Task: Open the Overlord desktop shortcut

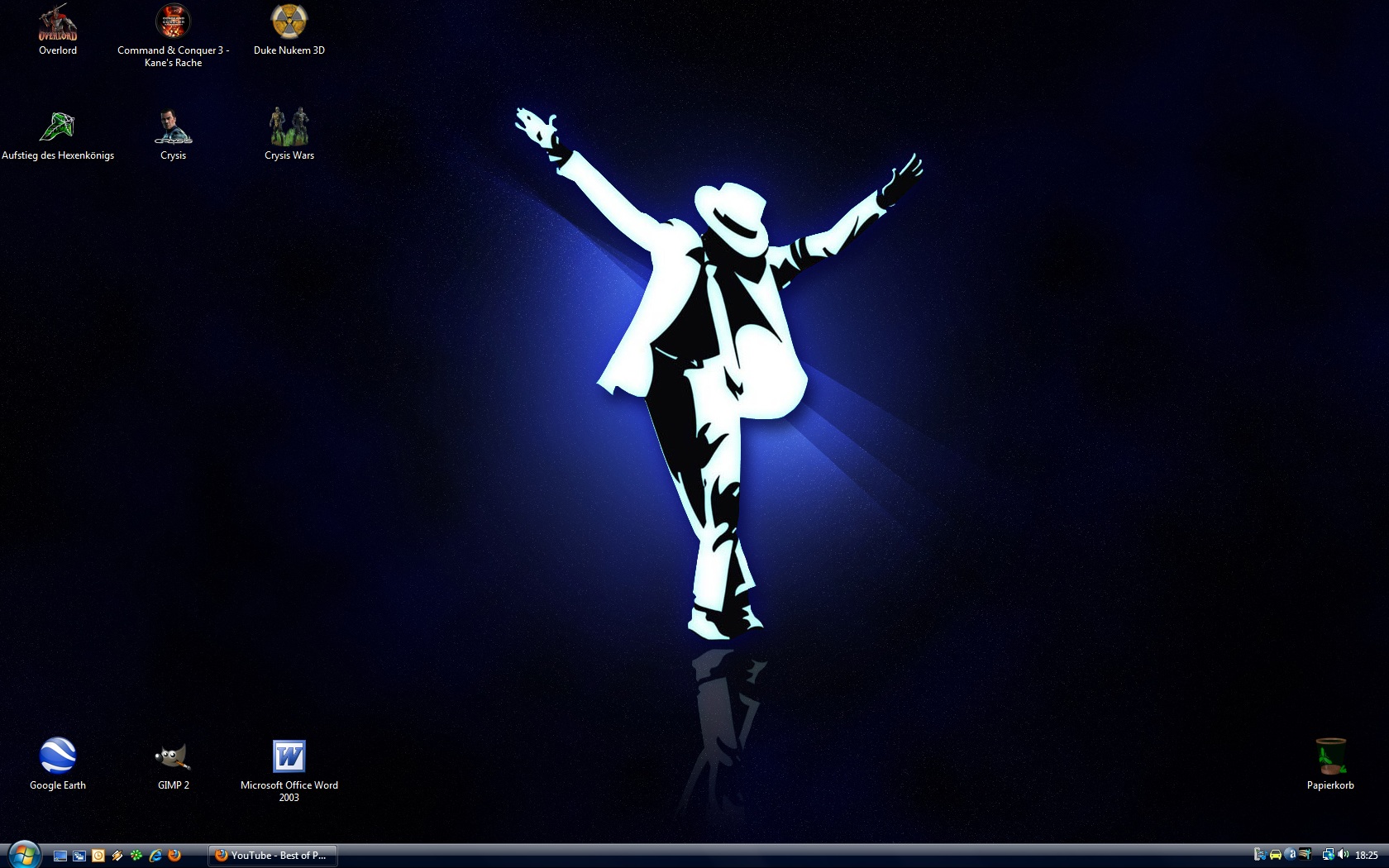Action: point(58,23)
